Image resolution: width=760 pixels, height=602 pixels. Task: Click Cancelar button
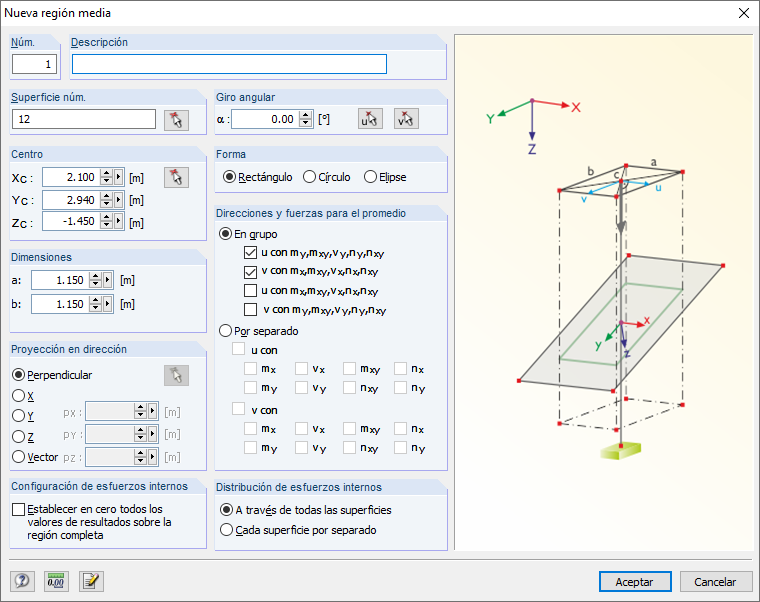(x=716, y=582)
